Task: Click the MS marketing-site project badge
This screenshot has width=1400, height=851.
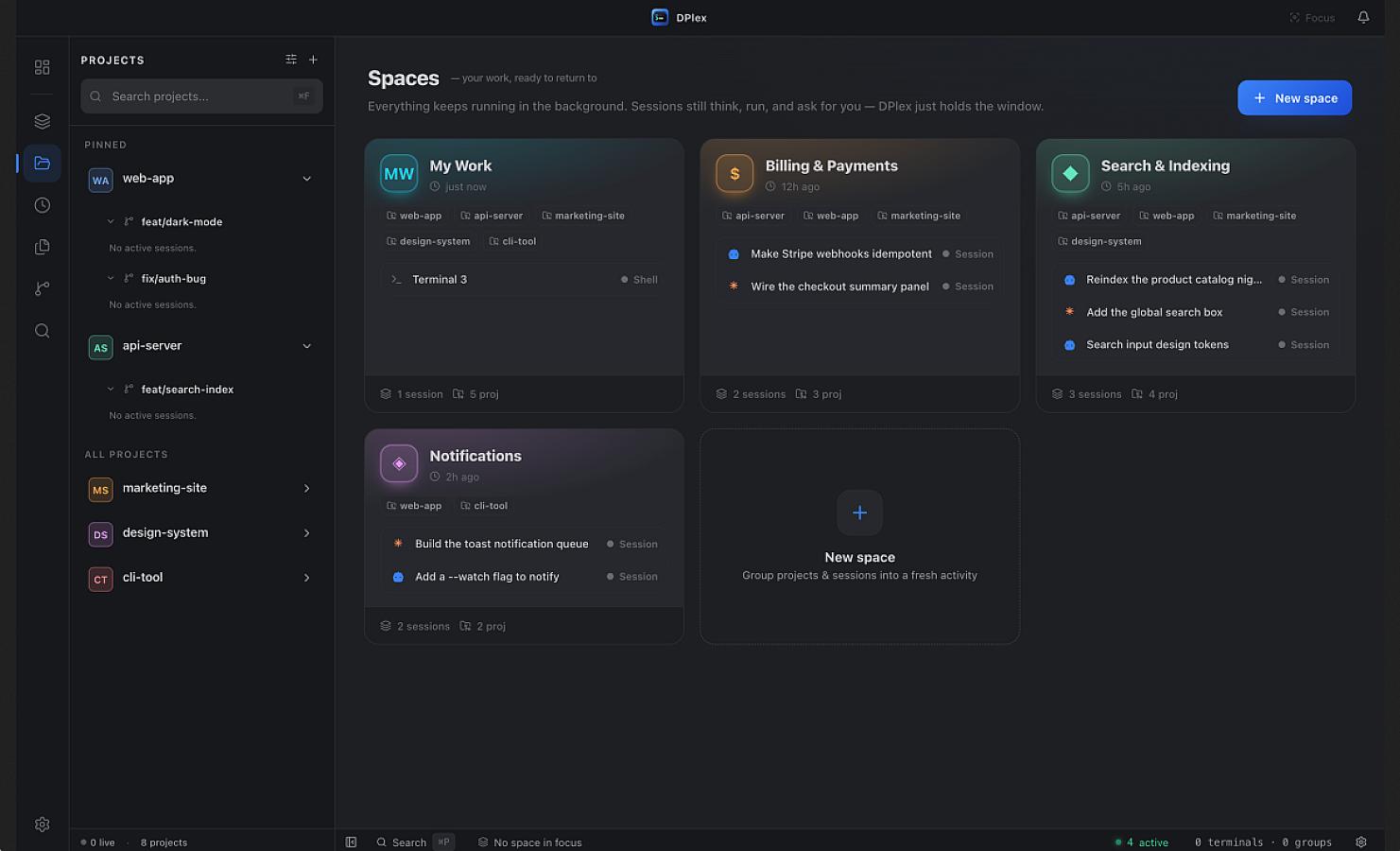Action: coord(100,490)
